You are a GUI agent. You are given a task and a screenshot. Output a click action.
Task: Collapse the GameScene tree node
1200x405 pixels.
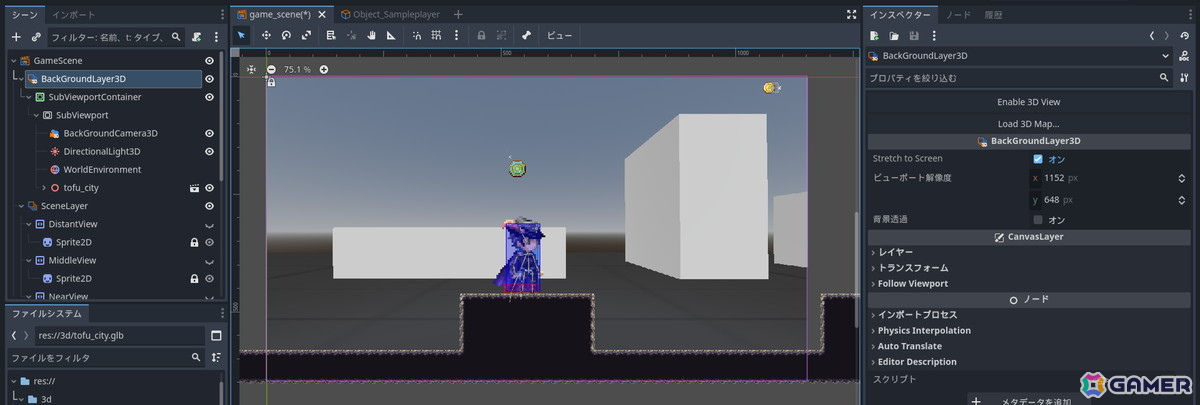click(14, 60)
